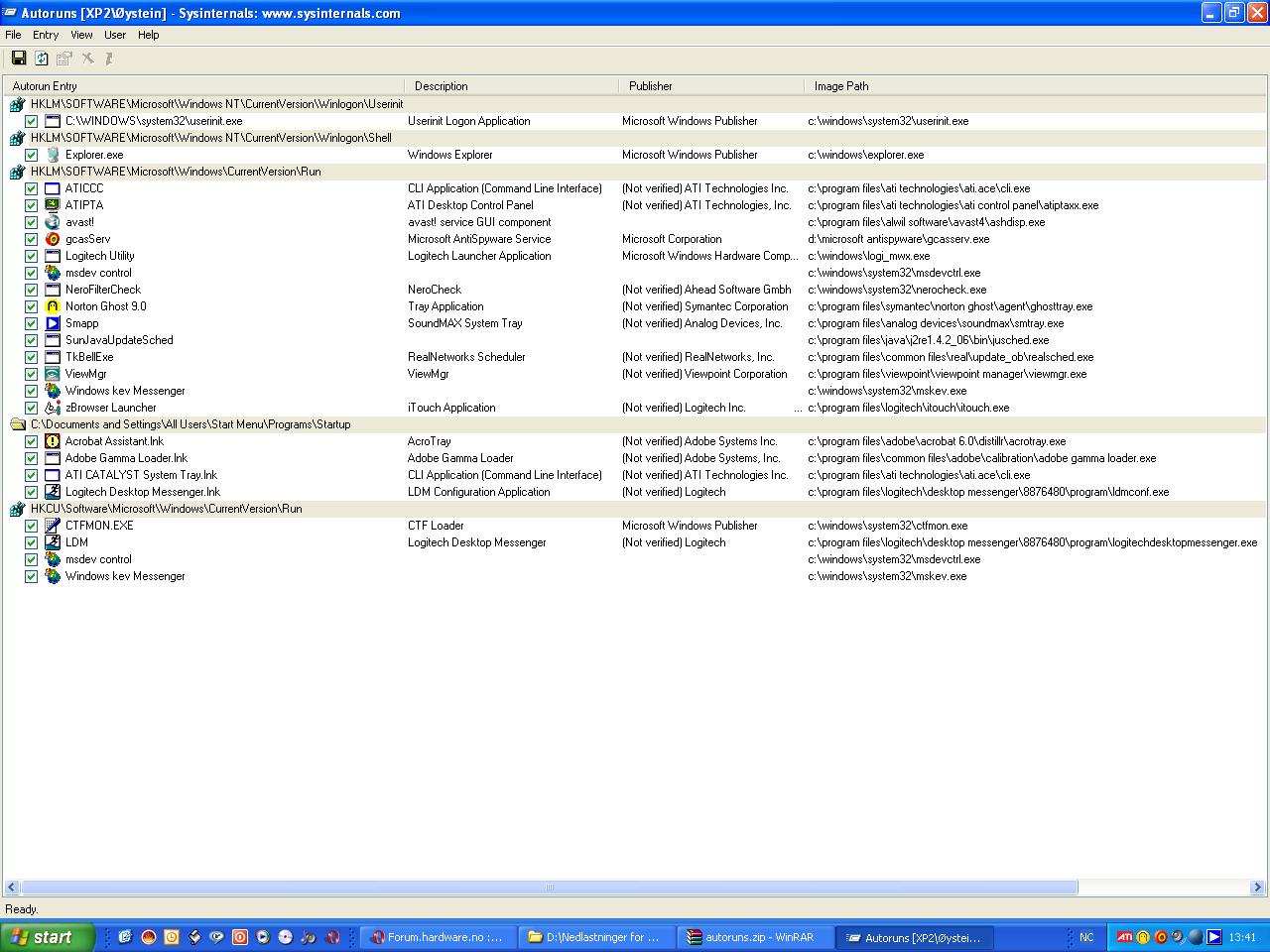
Task: Click the c:\windows\system32\nerocheck.exe path
Action: click(x=897, y=290)
